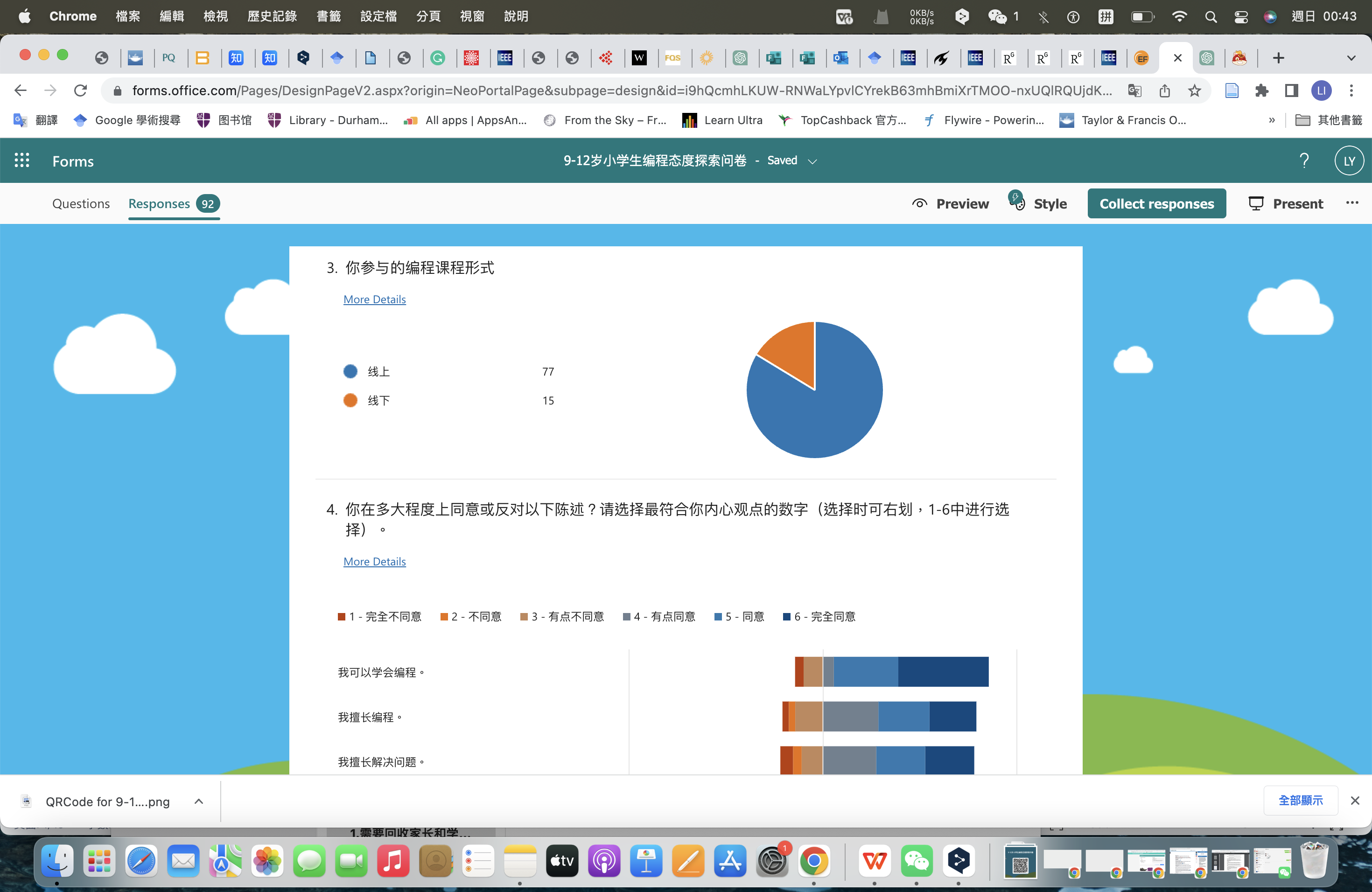Open a new tab with the plus button
The height and width of the screenshot is (892, 1372).
click(1278, 58)
